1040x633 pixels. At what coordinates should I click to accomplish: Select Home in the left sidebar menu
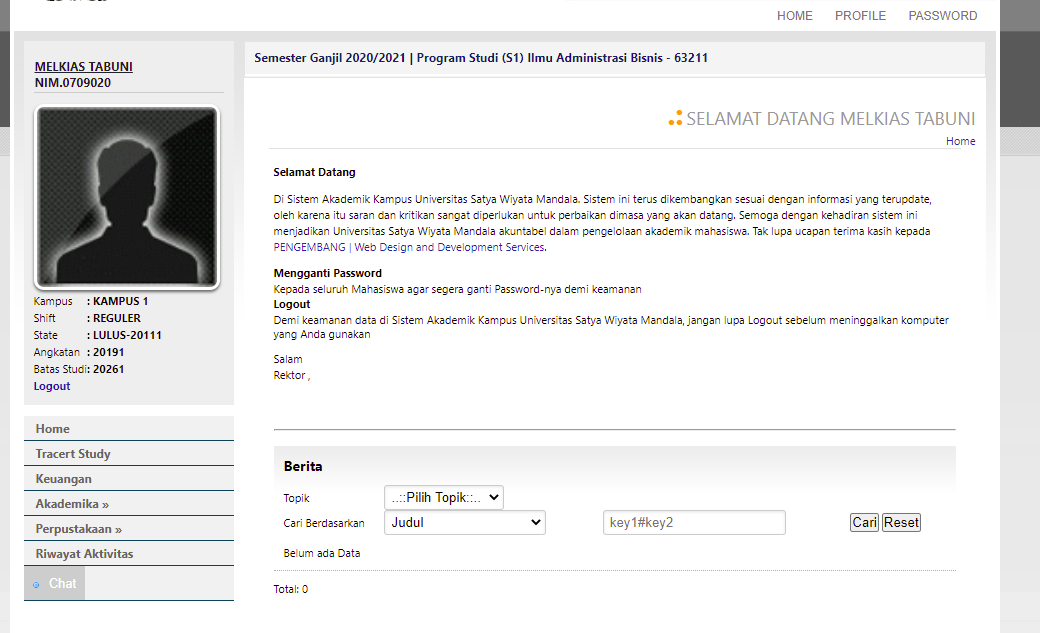52,429
